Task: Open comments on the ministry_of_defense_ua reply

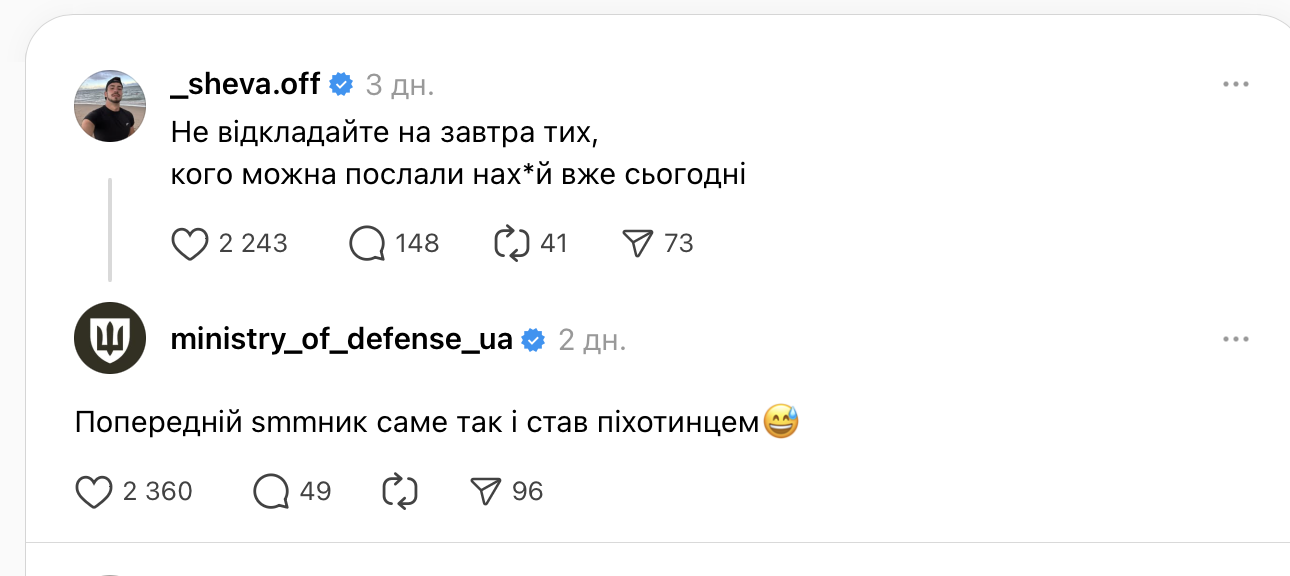Action: pyautogui.click(x=268, y=490)
